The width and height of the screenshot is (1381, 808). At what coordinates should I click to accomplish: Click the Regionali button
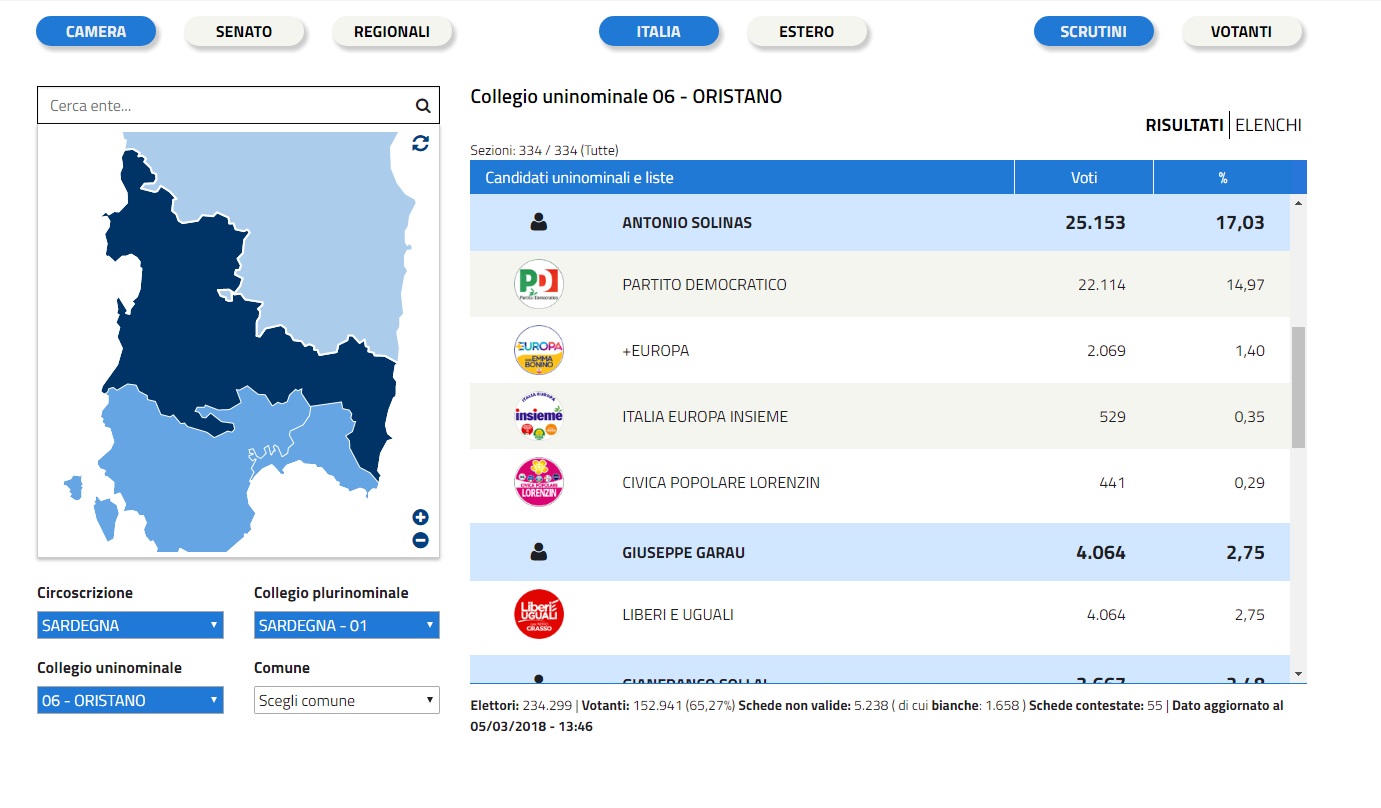click(392, 32)
